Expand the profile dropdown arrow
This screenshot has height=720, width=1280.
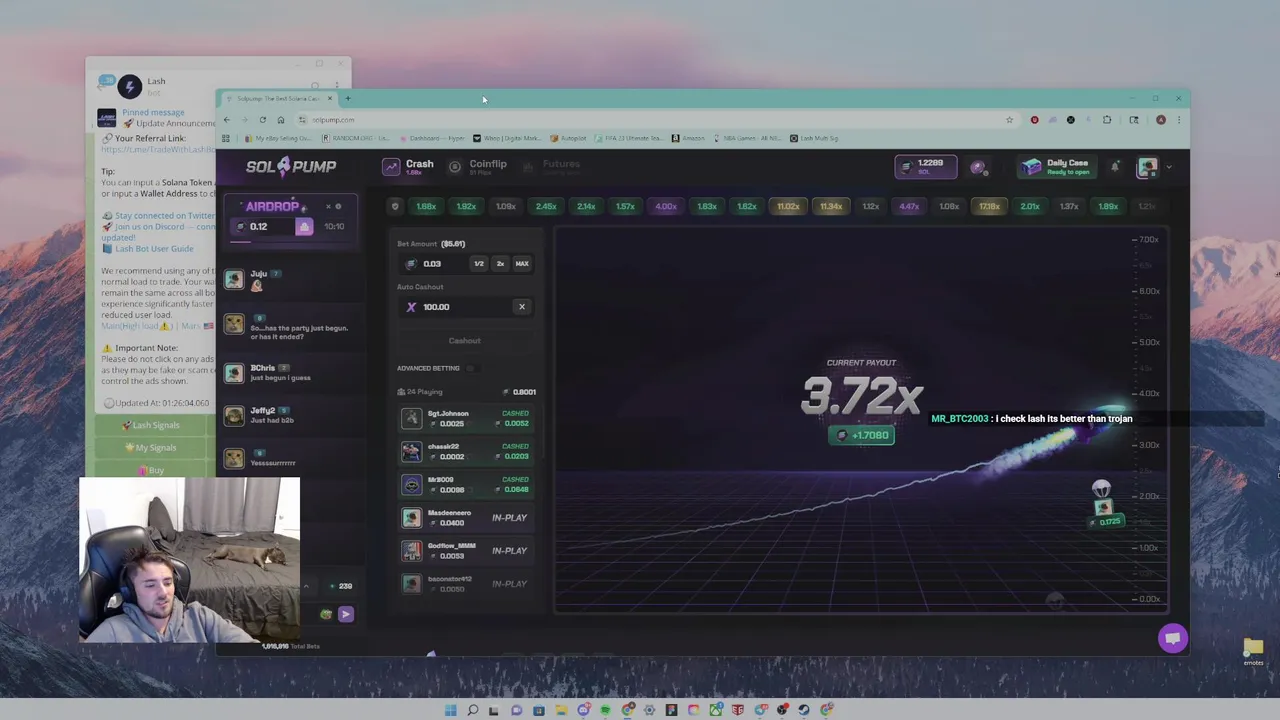click(x=1169, y=167)
